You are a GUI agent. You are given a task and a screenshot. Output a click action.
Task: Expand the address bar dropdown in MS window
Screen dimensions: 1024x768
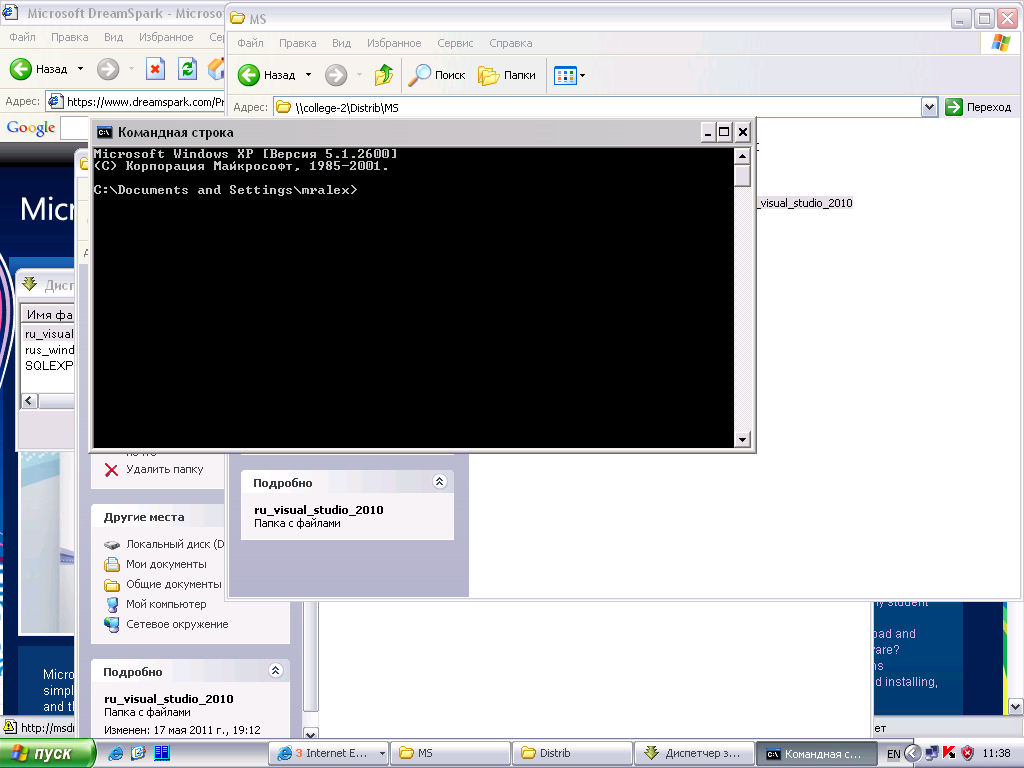pyautogui.click(x=929, y=107)
